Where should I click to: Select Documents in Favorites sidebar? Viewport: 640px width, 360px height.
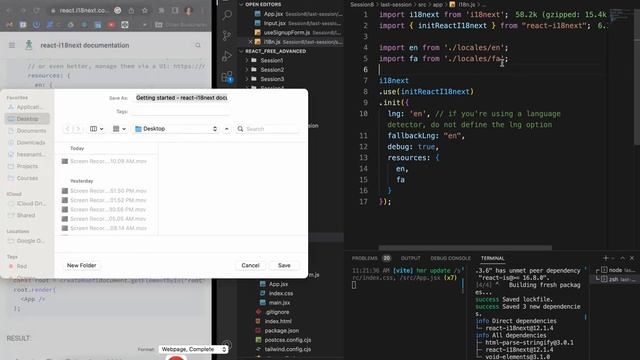27,131
